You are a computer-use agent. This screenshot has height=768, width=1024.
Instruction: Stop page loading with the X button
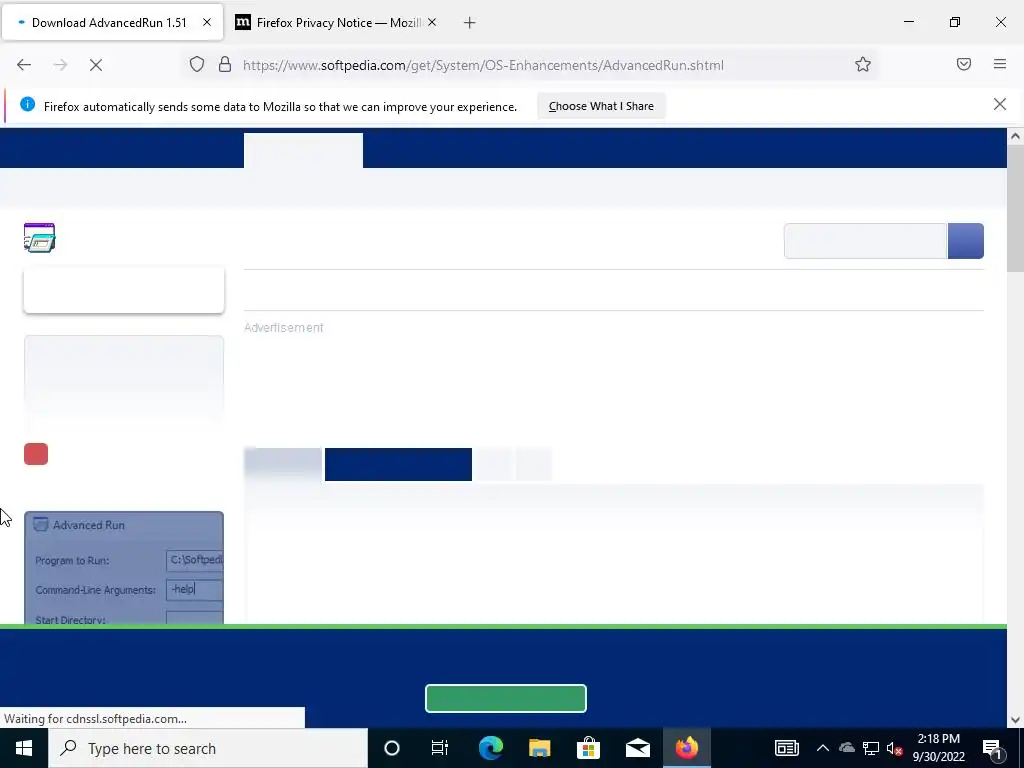tap(96, 65)
